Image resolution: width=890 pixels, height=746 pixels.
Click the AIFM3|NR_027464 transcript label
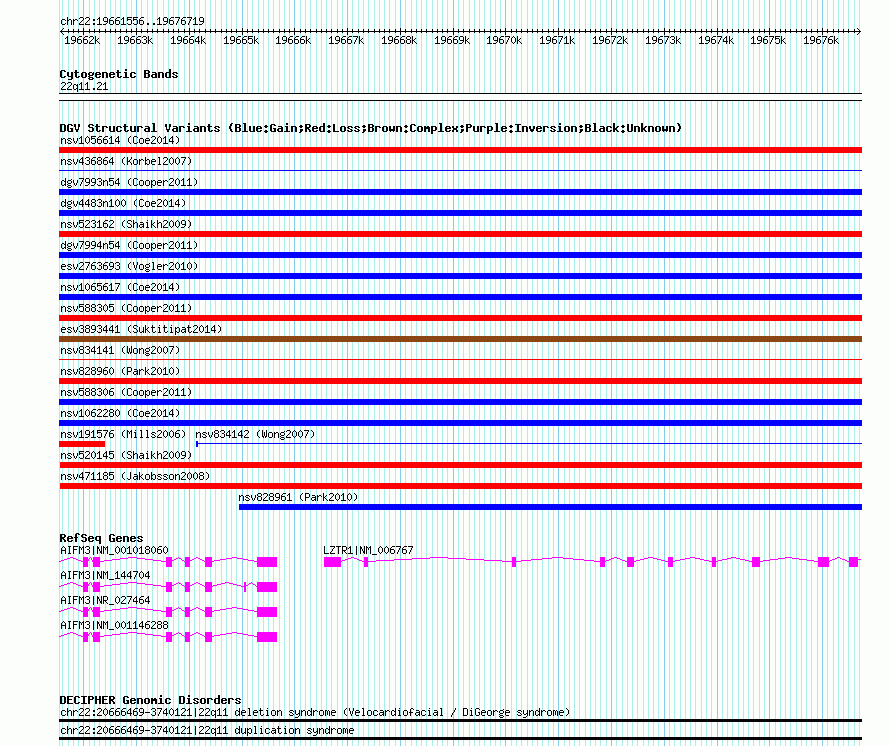pyautogui.click(x=105, y=600)
